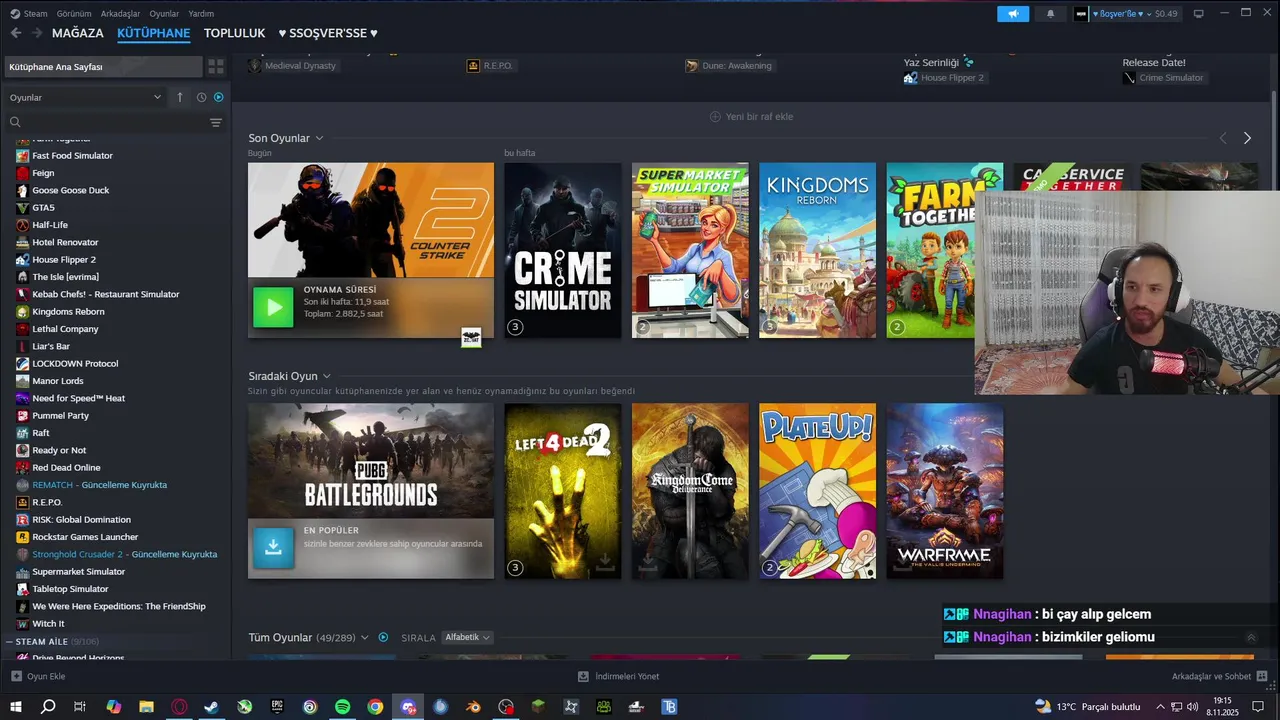
Task: Open the account dropdown showing $0.49
Action: pos(1127,14)
